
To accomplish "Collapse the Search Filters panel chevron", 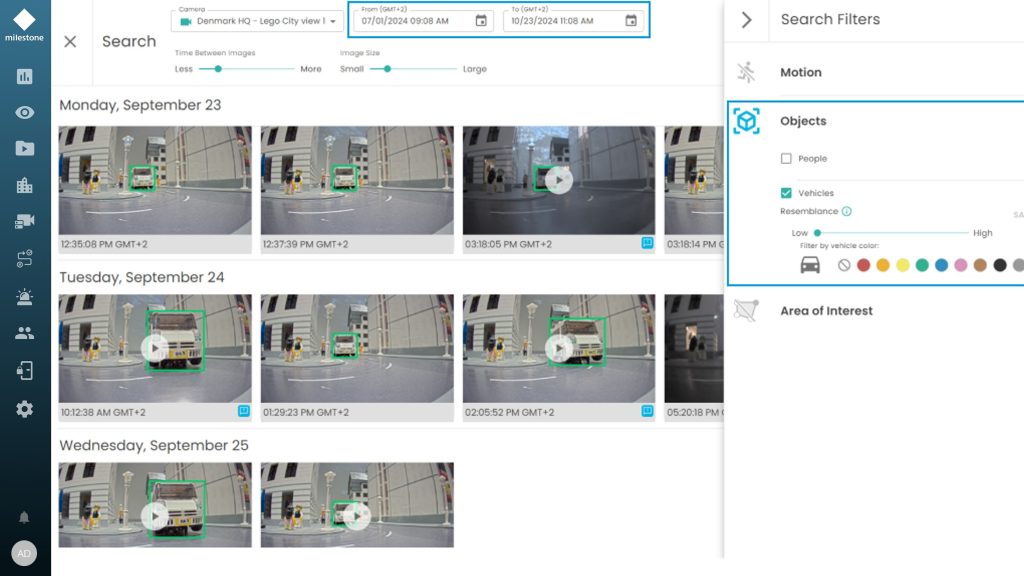I will click(x=746, y=20).
